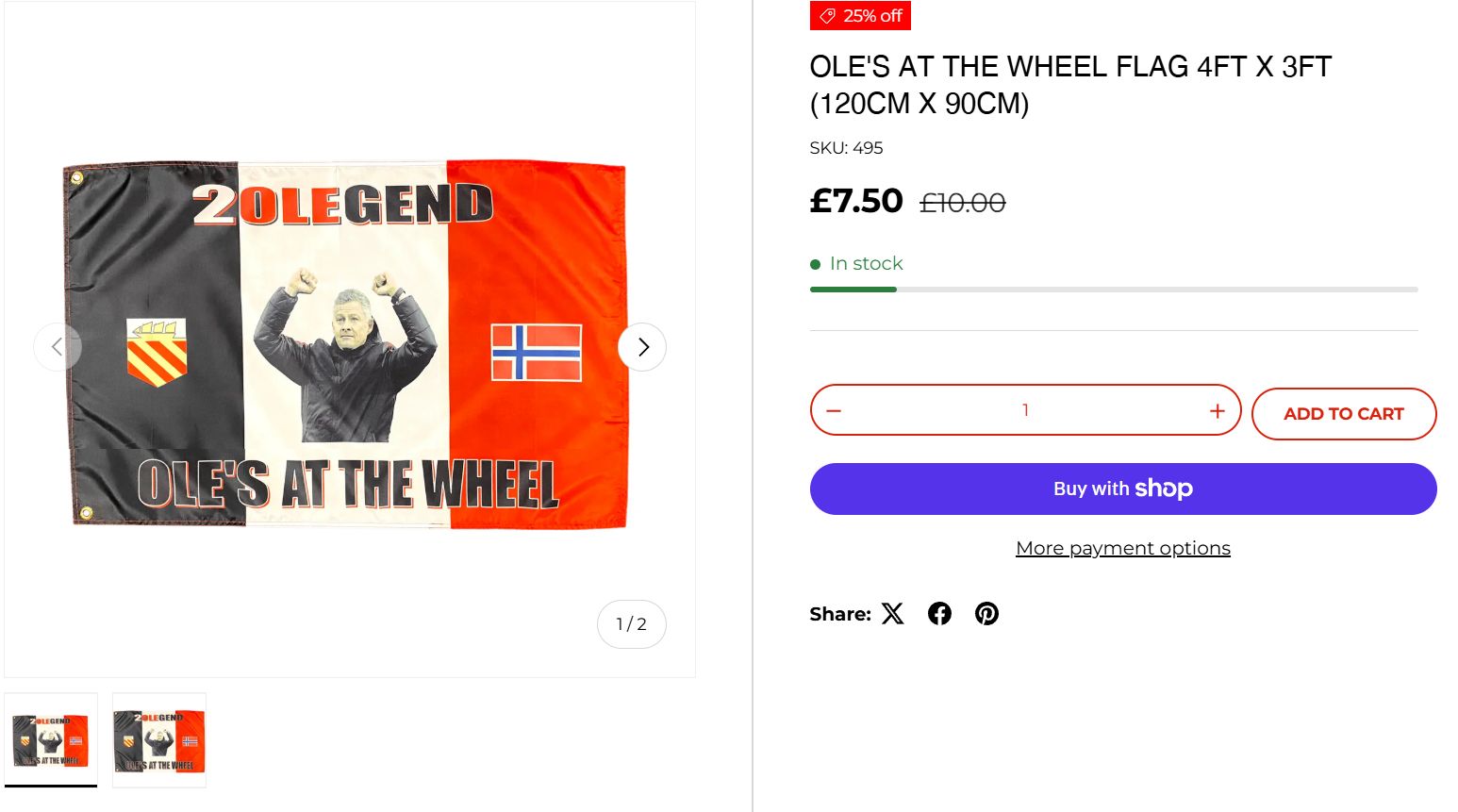Share product on Facebook

click(939, 614)
